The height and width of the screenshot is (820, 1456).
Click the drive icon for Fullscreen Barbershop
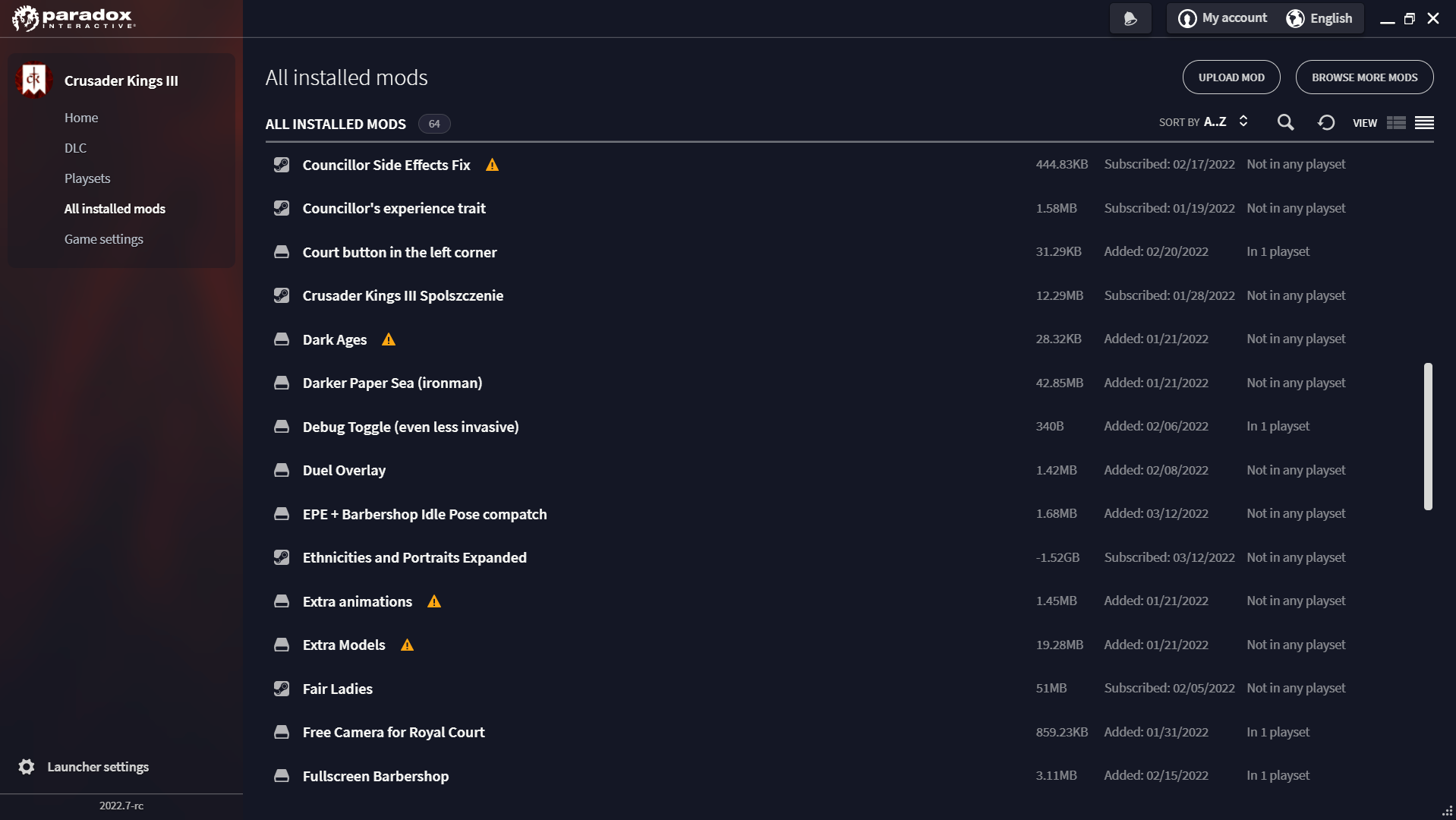282,776
